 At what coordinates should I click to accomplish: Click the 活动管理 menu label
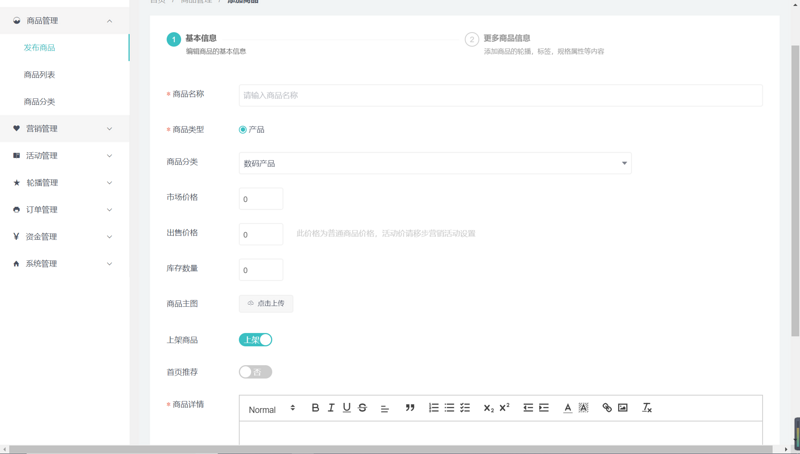42,156
